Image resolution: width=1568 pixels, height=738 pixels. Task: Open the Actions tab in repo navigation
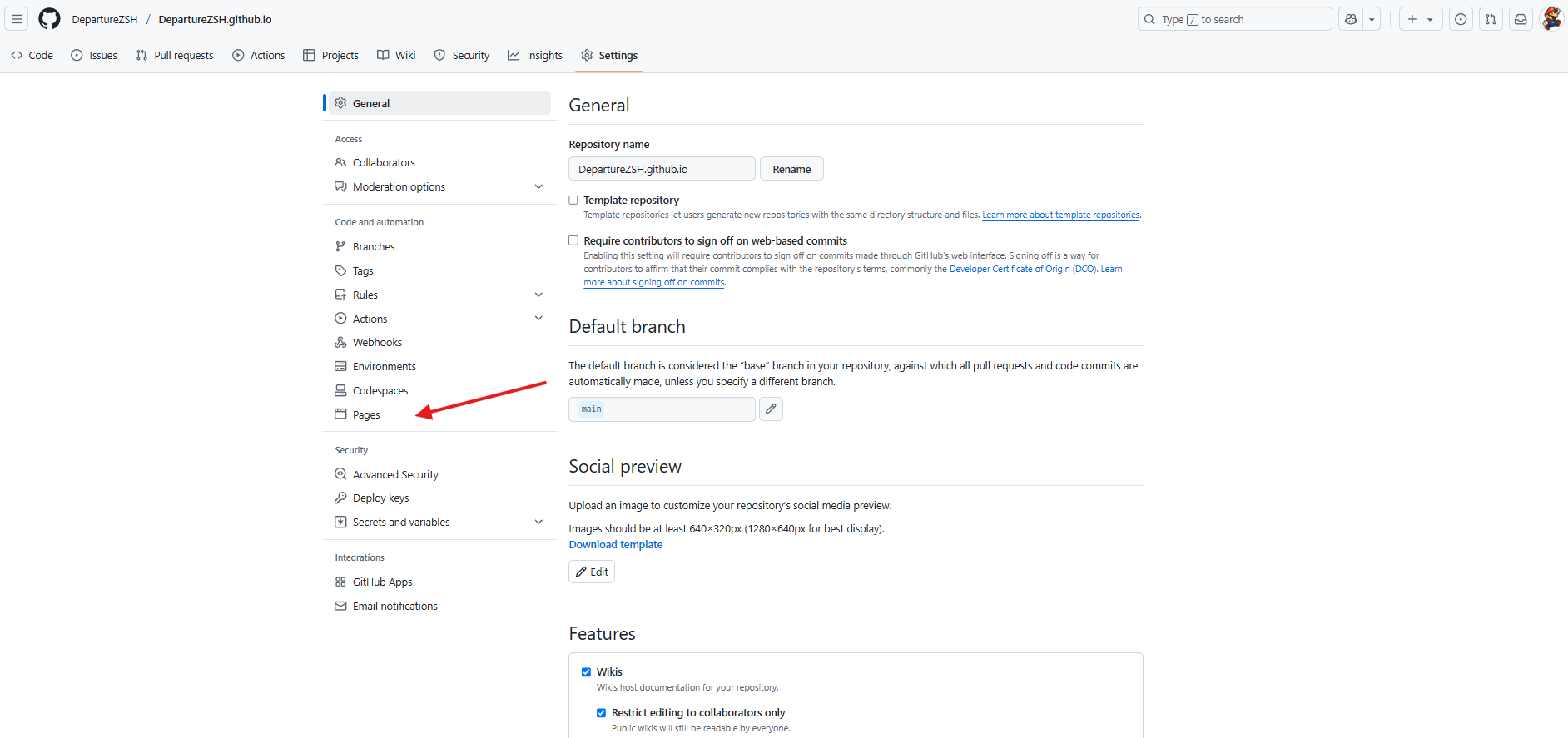(259, 55)
